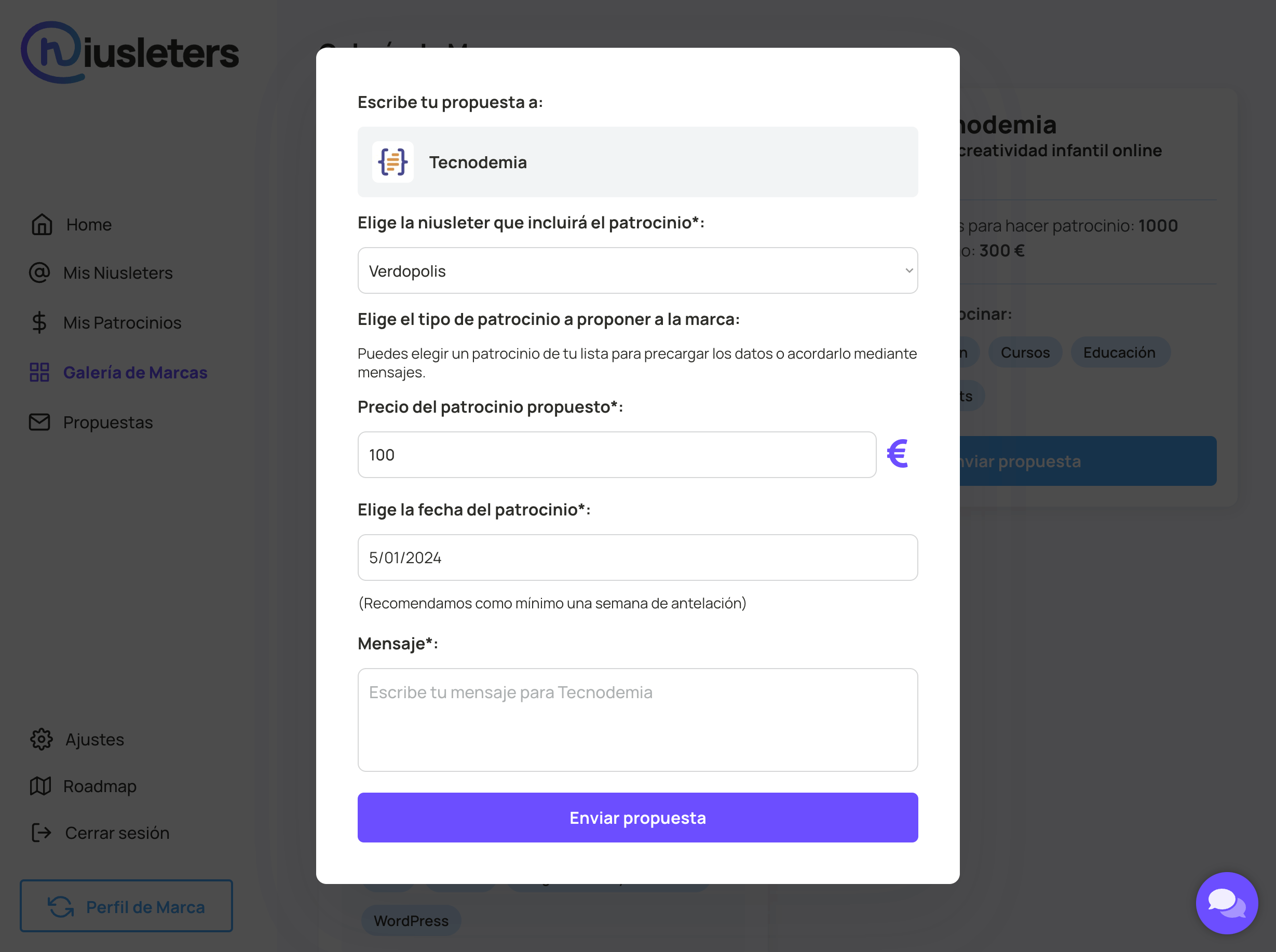Click the Cerrar sesión logout icon
Image resolution: width=1276 pixels, height=952 pixels.
click(41, 833)
